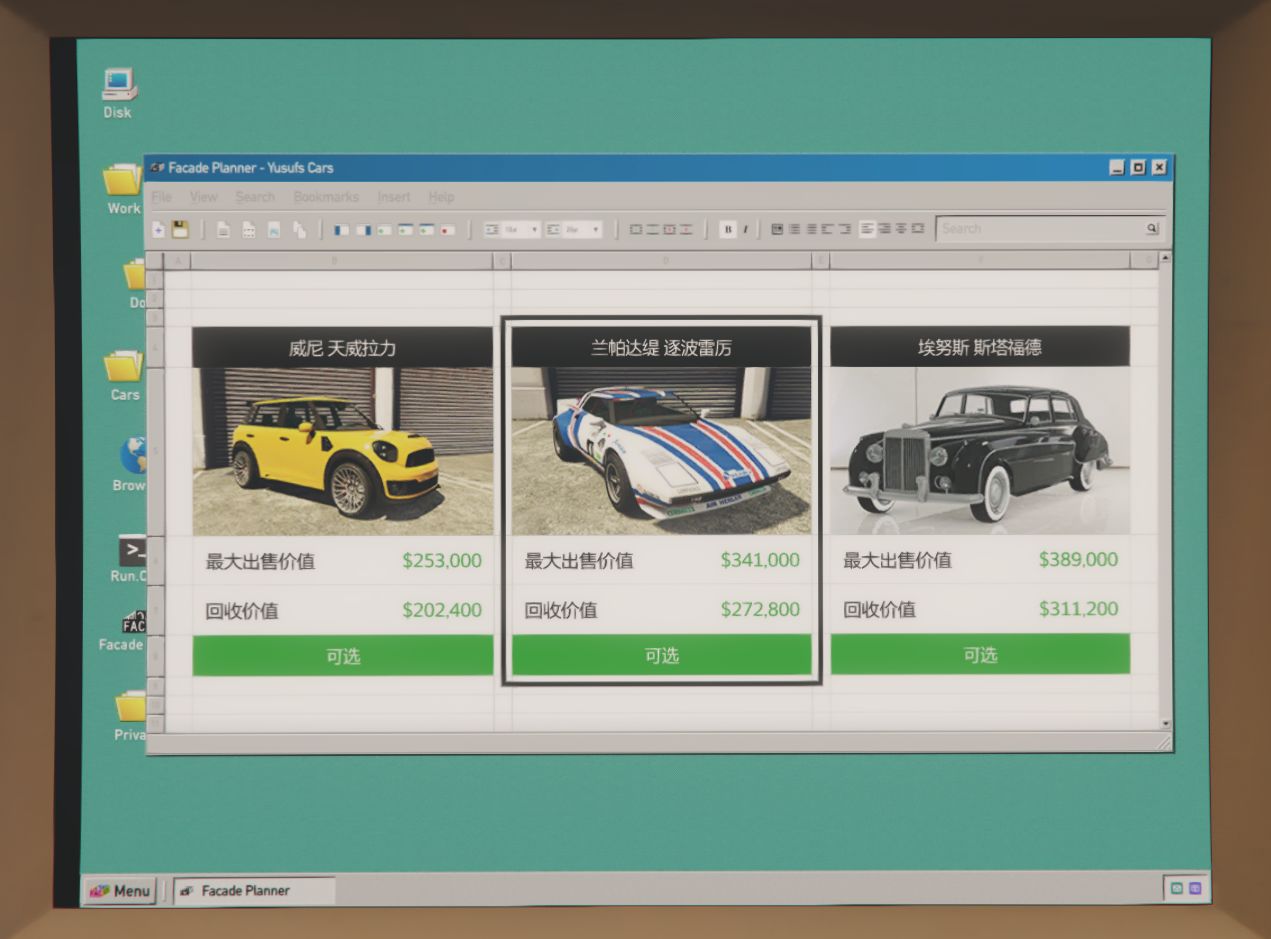Click the $311,200 recovery value
Image resolution: width=1271 pixels, height=939 pixels.
point(1078,608)
